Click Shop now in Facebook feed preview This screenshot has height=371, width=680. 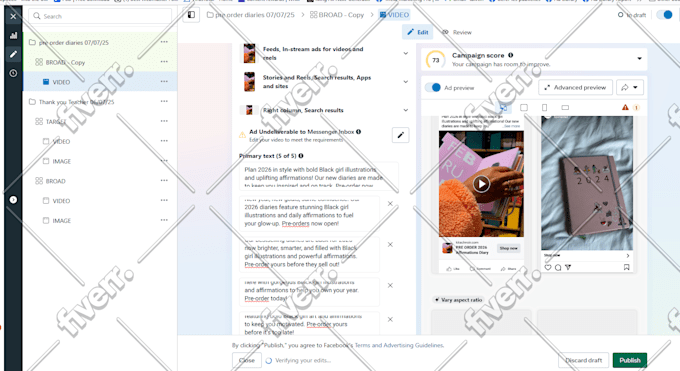click(x=508, y=248)
